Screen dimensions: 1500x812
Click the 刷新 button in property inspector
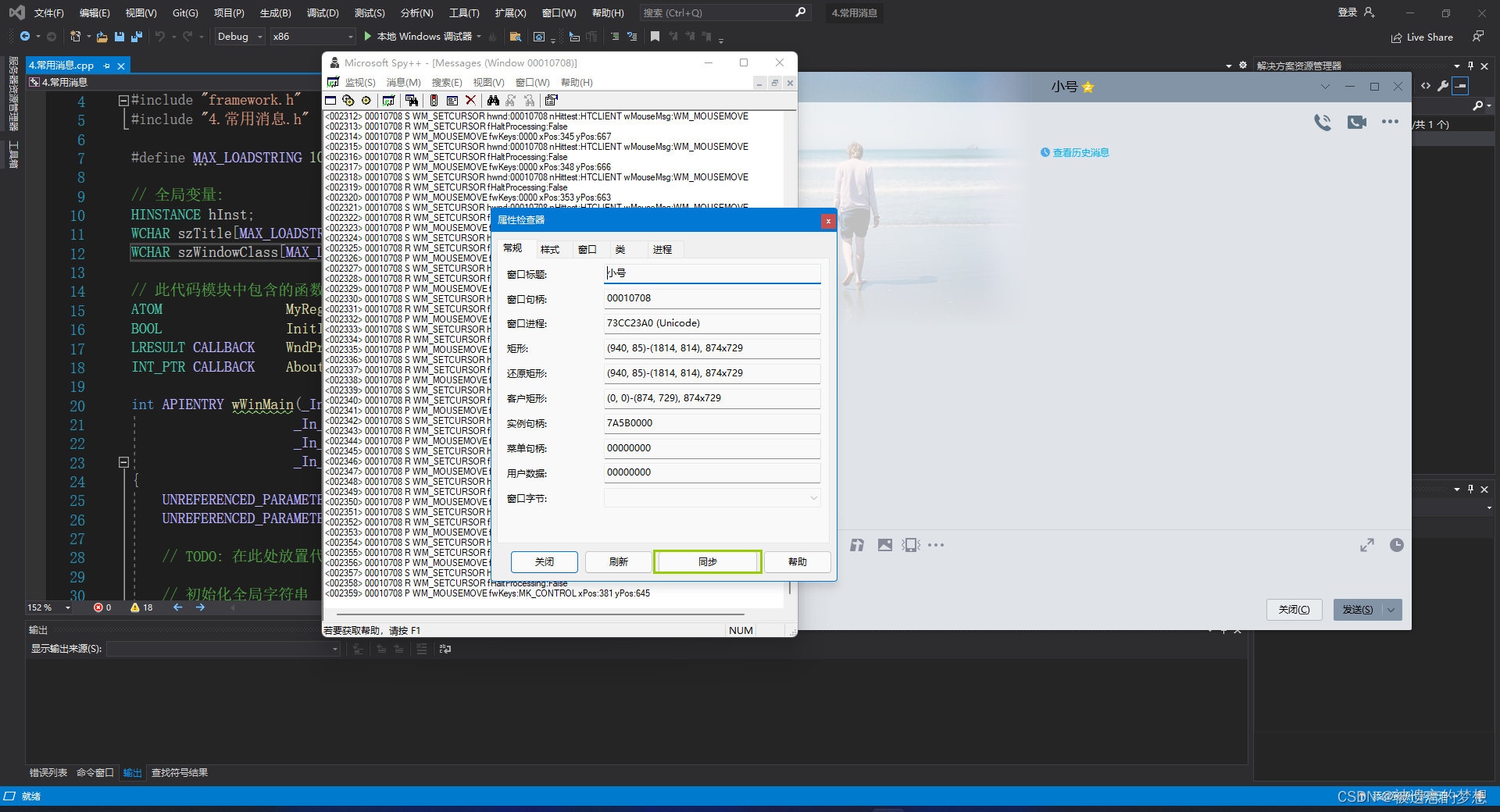pos(619,562)
